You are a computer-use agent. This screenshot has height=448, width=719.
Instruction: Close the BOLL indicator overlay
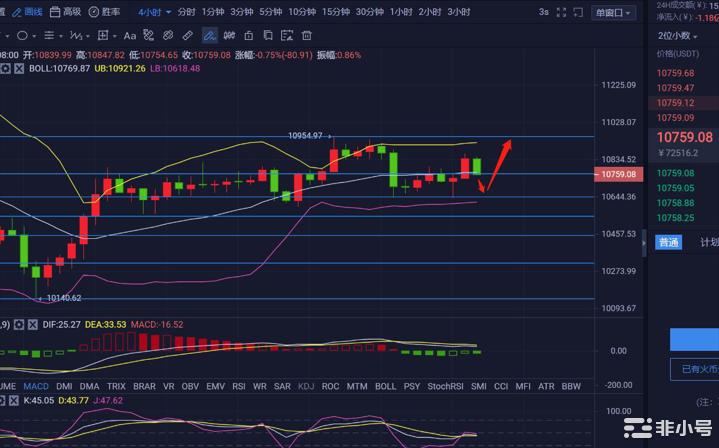coord(19,69)
